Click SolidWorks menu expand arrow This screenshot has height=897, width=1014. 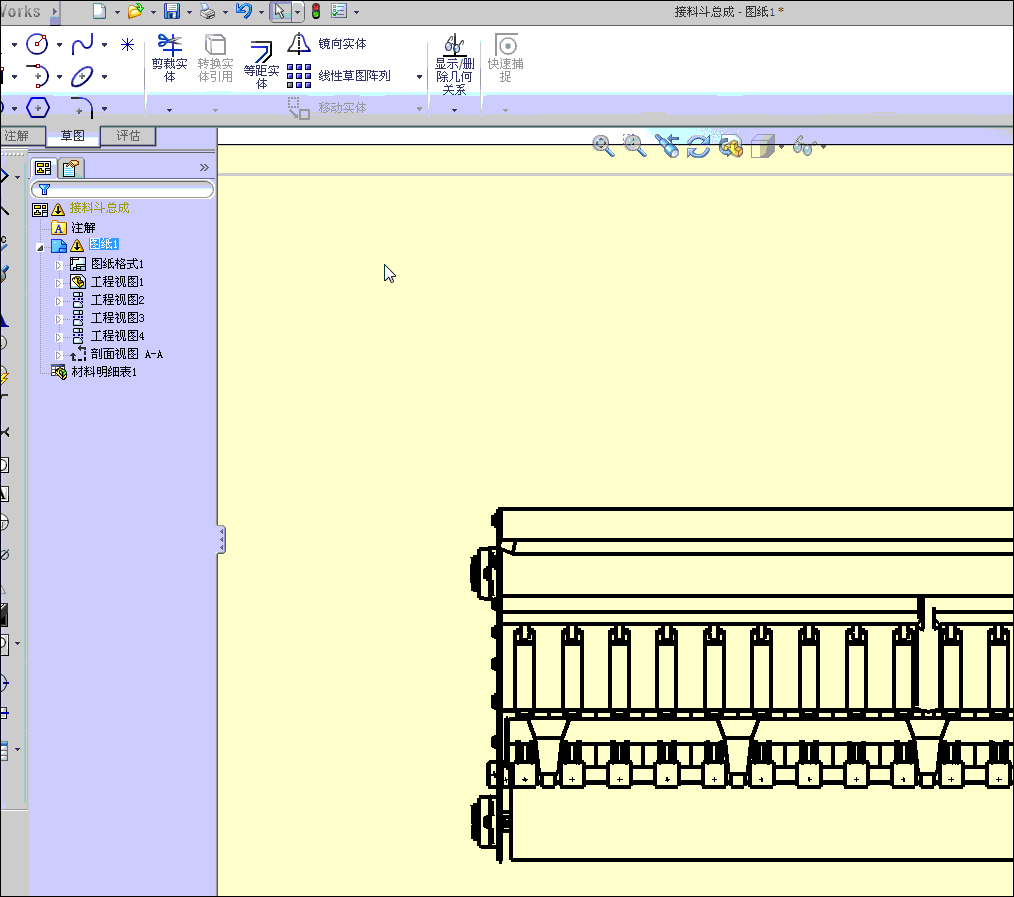[55, 12]
